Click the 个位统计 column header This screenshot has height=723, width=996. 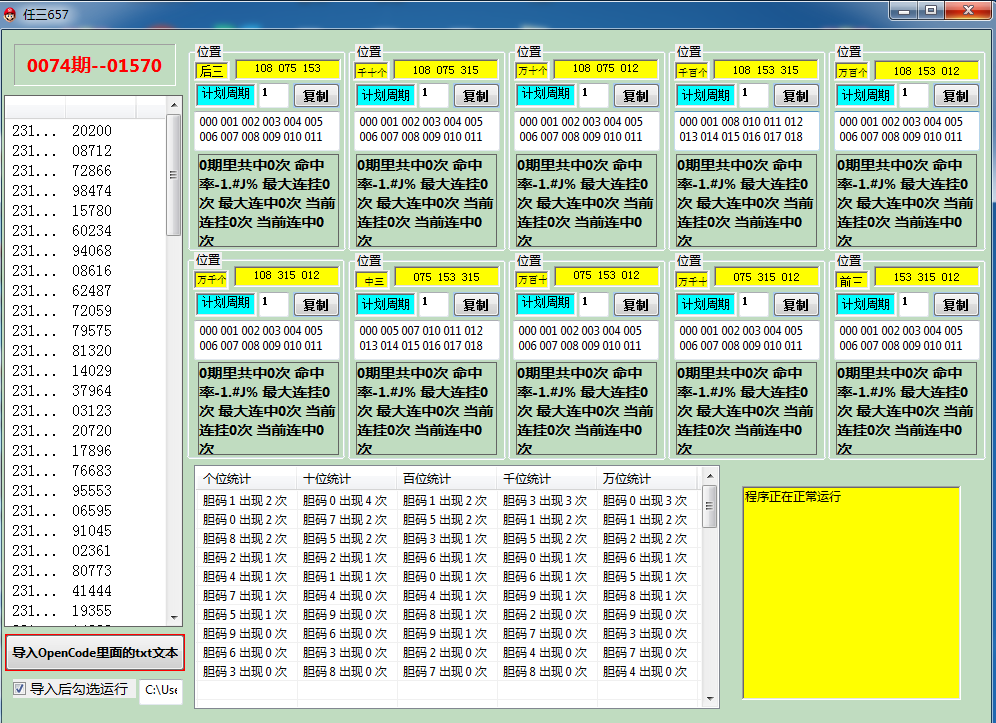point(246,479)
